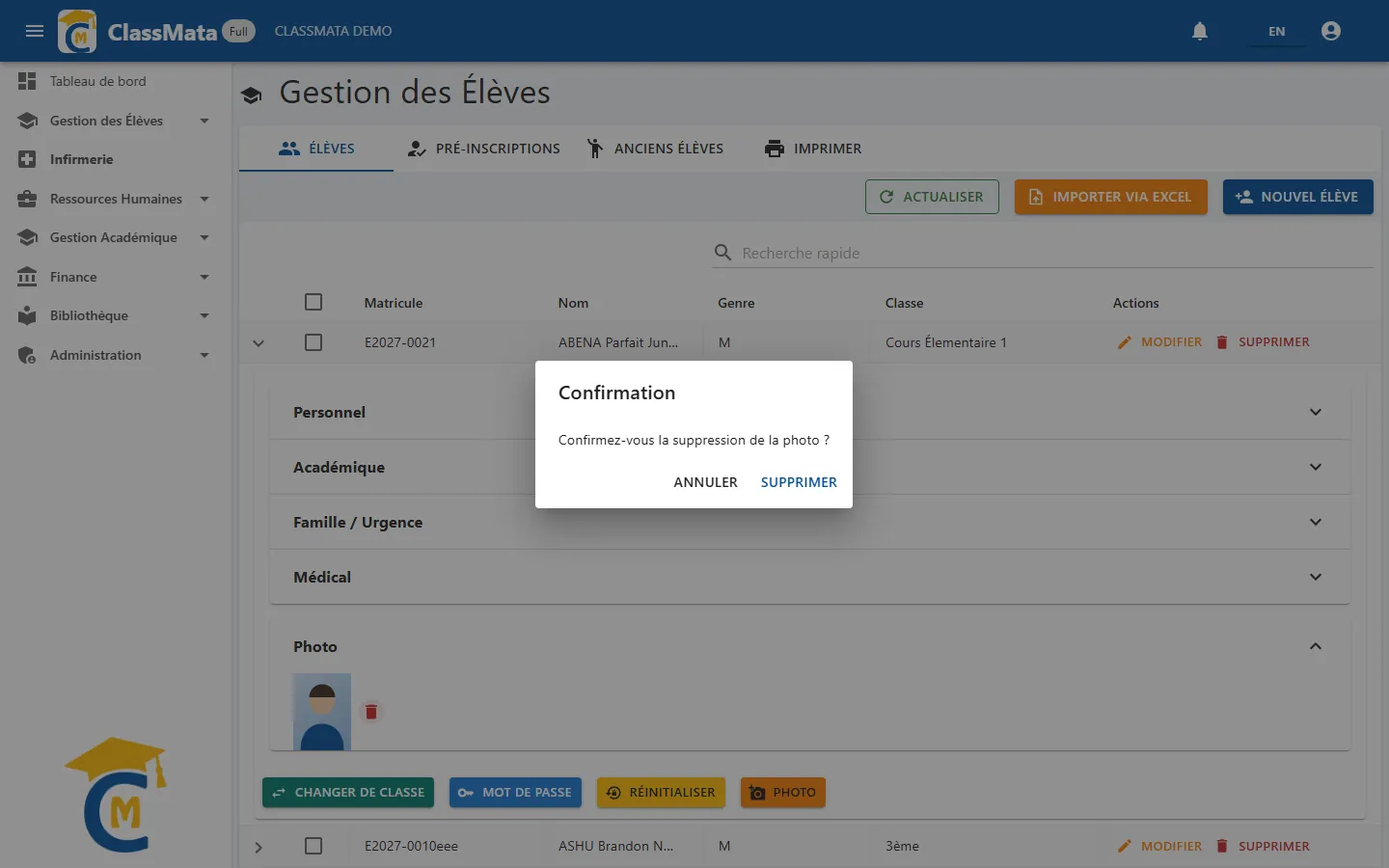Check the E2027-0010eee row checkbox
Image resolution: width=1389 pixels, height=868 pixels.
click(313, 846)
